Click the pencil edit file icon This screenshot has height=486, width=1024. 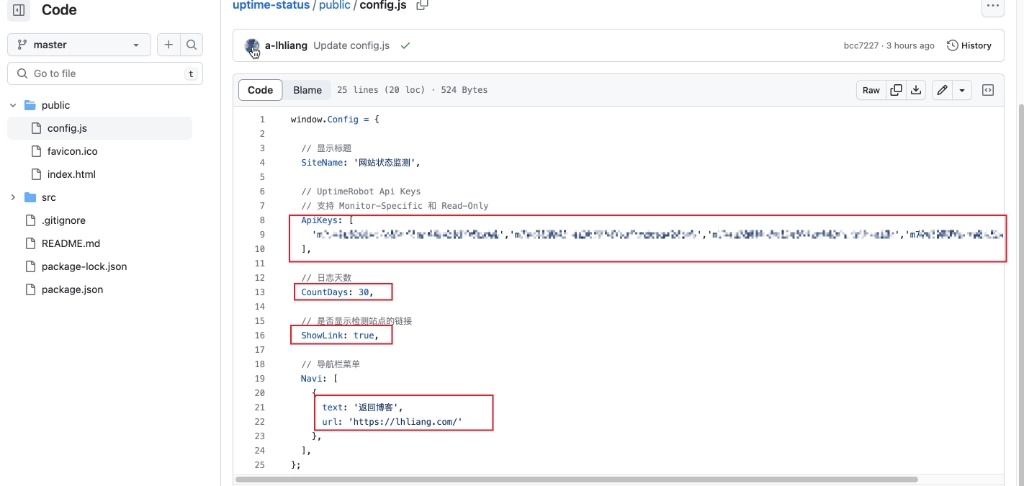point(941,90)
